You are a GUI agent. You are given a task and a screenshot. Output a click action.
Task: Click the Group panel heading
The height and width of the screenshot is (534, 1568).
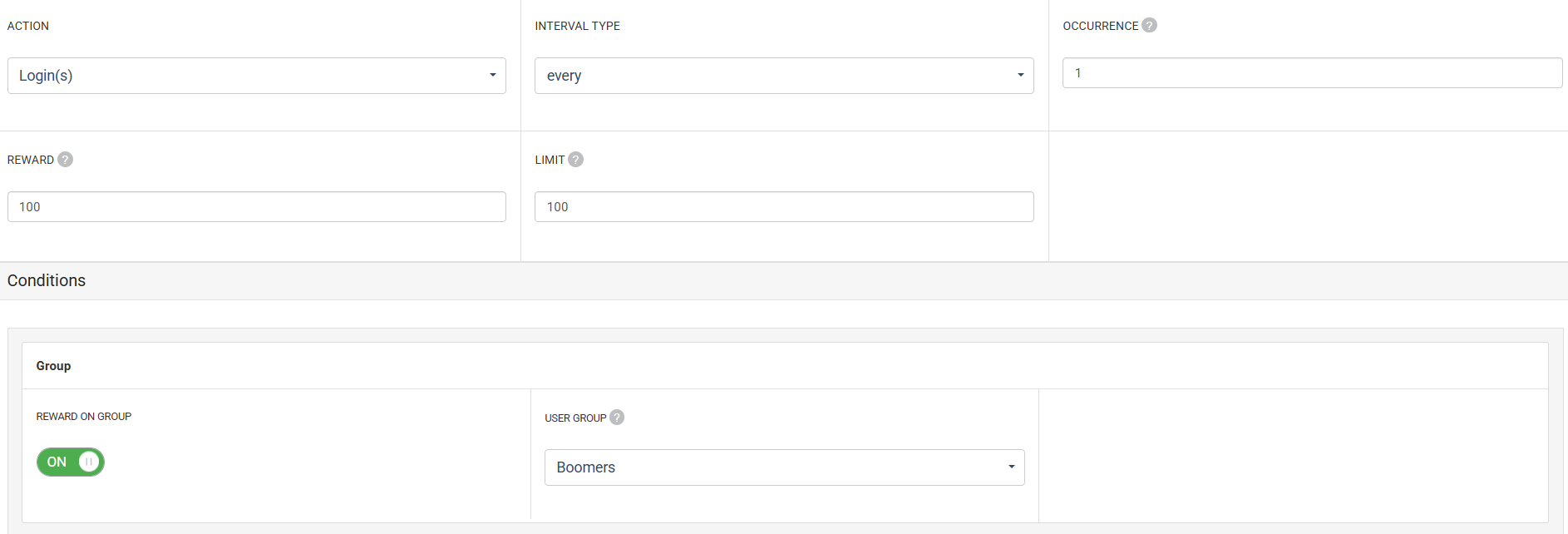pos(53,366)
